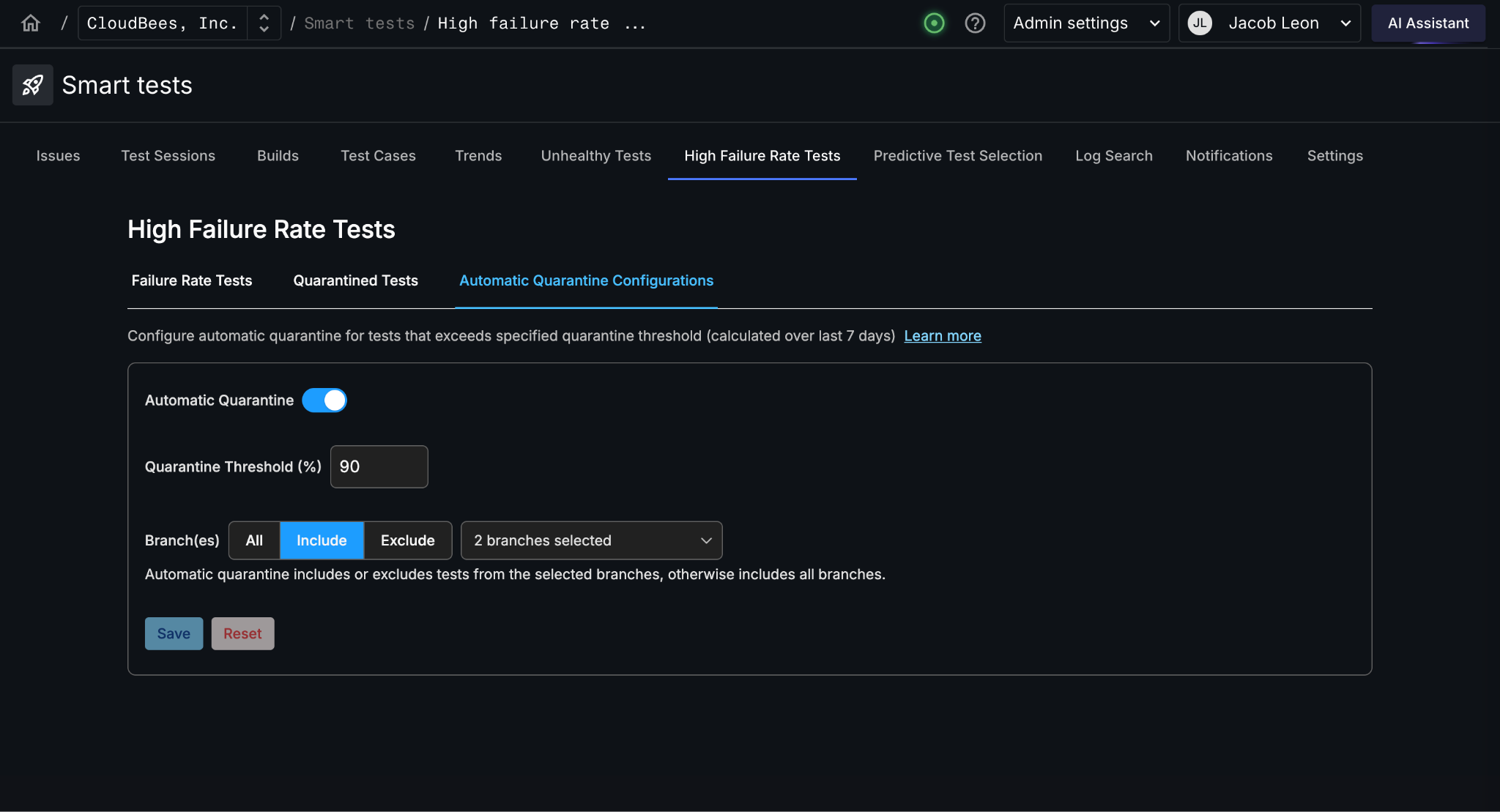Click the High Failure Rate Tests heading
The width and height of the screenshot is (1500, 812).
[261, 230]
